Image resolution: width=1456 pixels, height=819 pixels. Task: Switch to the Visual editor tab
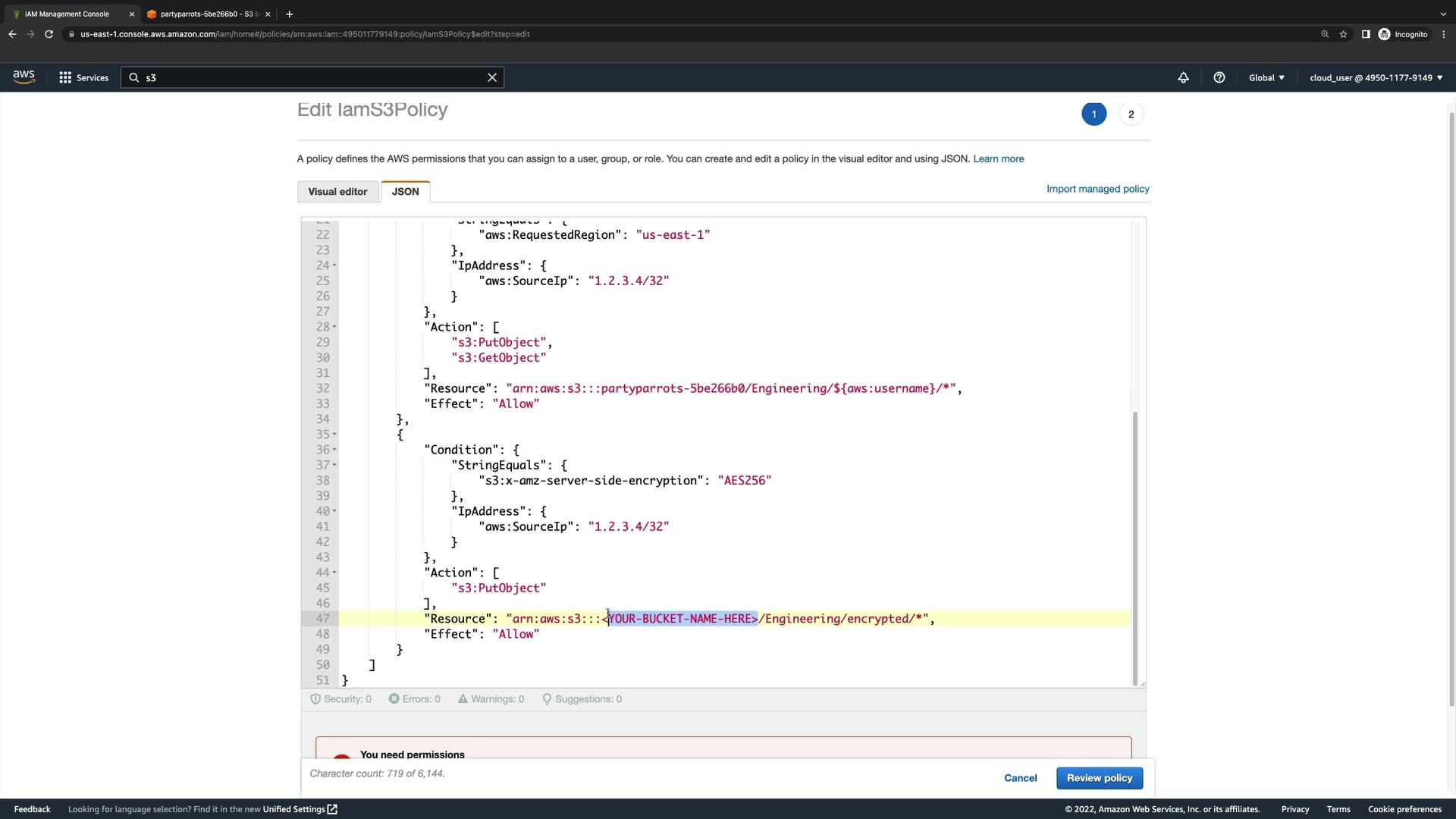tap(337, 192)
